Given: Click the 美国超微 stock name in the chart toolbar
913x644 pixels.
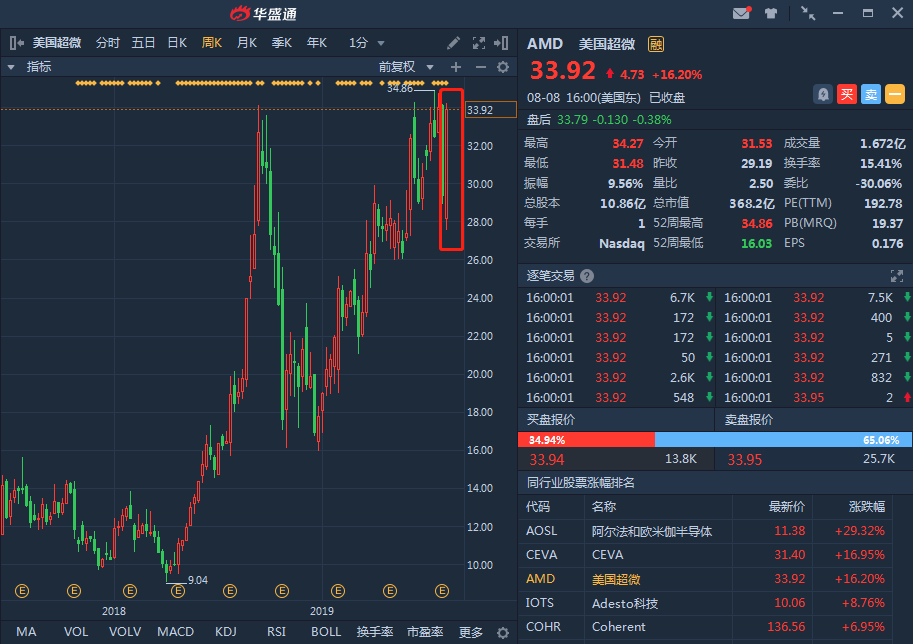Looking at the screenshot, I should pos(57,43).
